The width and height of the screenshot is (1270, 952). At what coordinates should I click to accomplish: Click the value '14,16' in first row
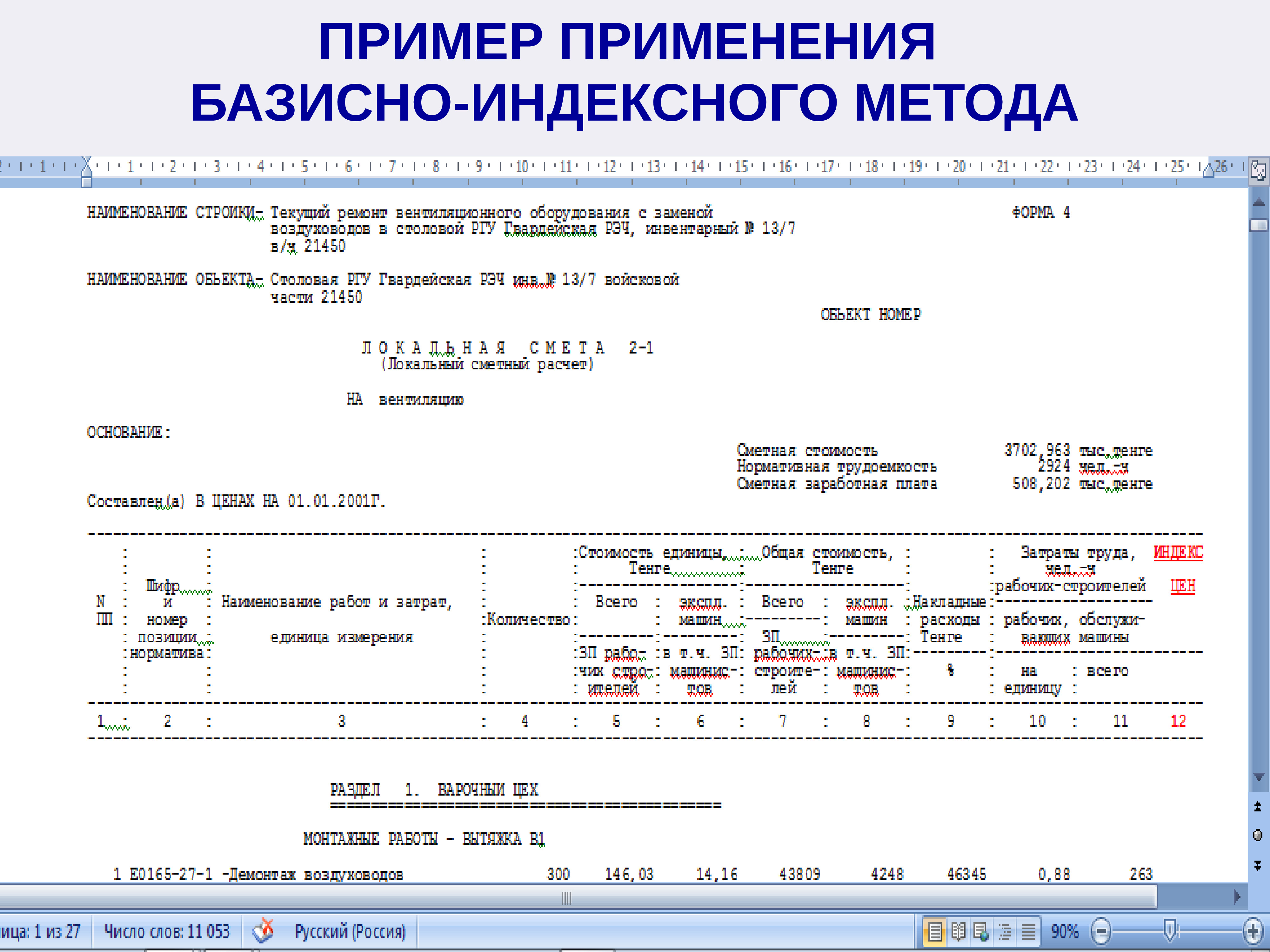point(717,875)
